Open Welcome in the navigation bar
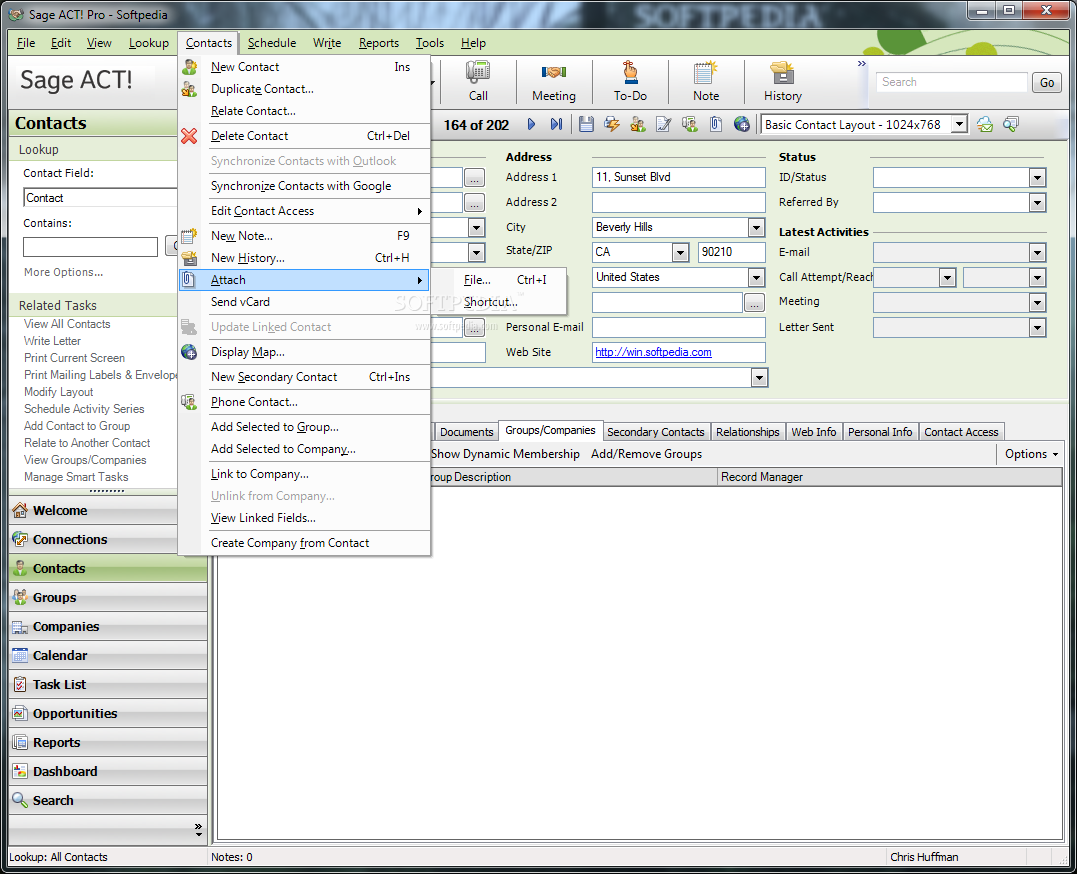The image size is (1077, 874). pyautogui.click(x=109, y=511)
